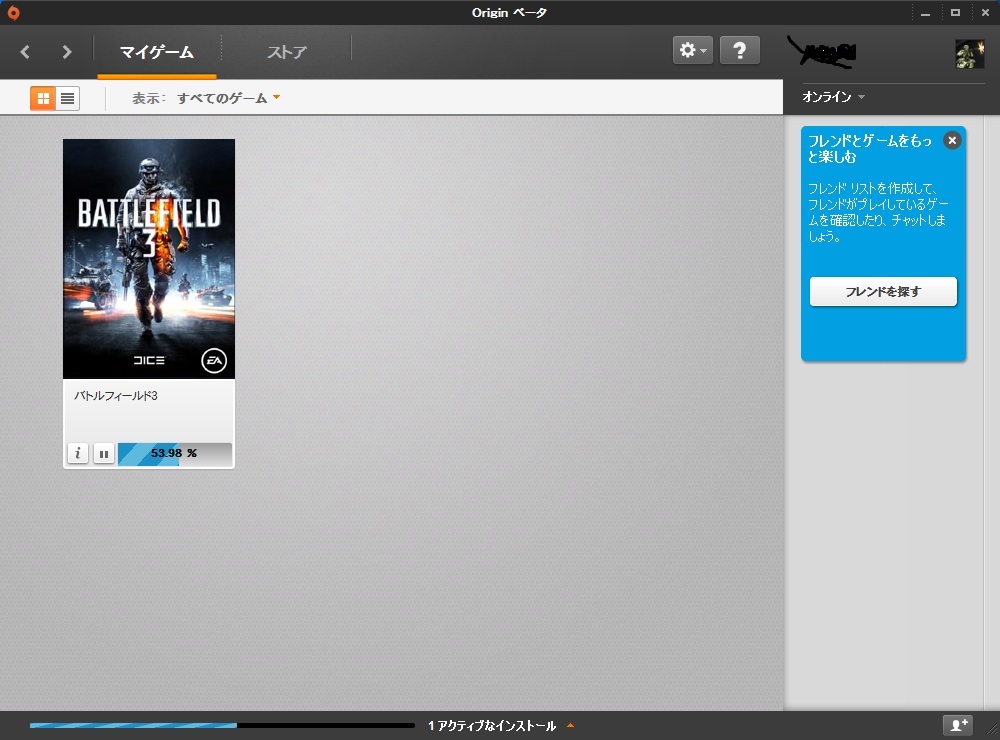
Task: Open Battlefield 3 info button
Action: pyautogui.click(x=78, y=454)
